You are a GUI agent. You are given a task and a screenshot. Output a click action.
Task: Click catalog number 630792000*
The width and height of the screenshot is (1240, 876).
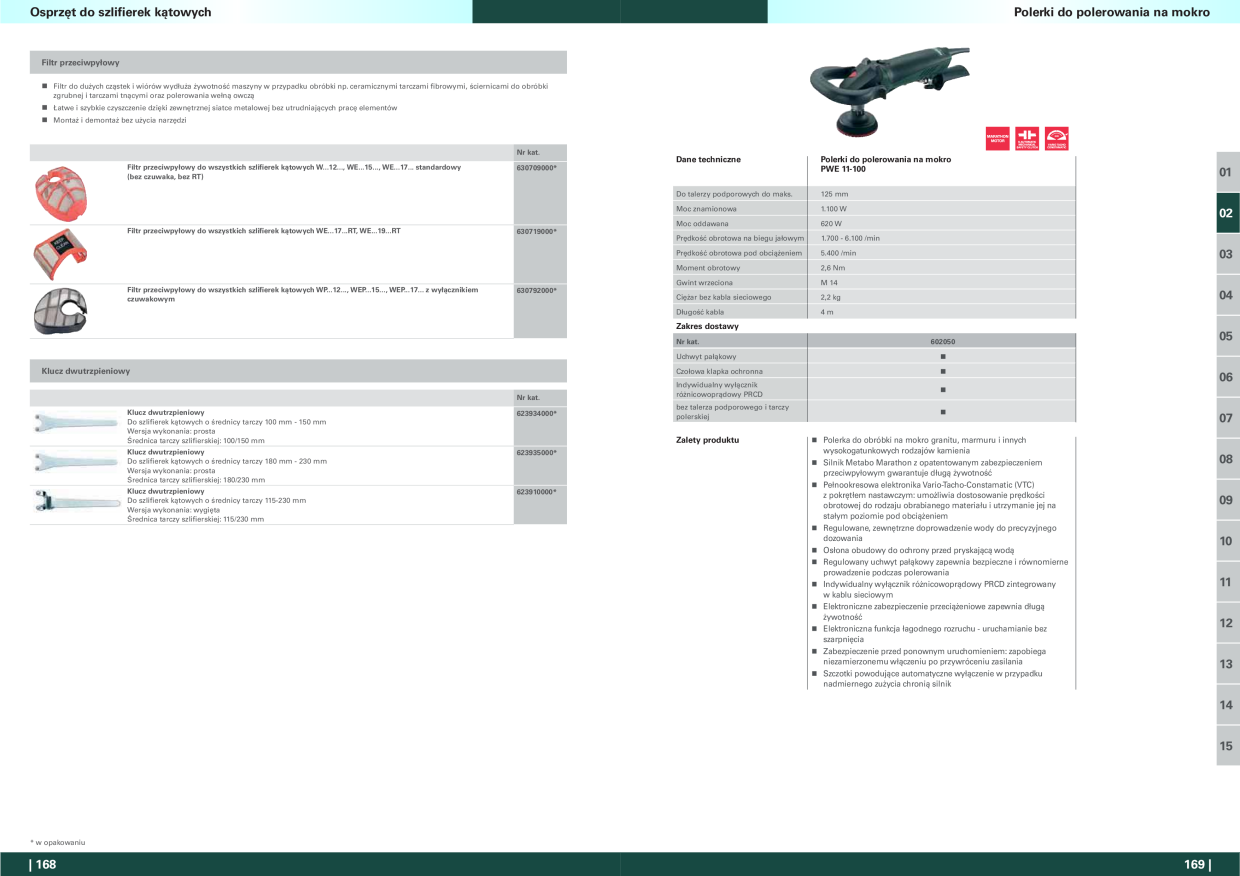(x=536, y=290)
